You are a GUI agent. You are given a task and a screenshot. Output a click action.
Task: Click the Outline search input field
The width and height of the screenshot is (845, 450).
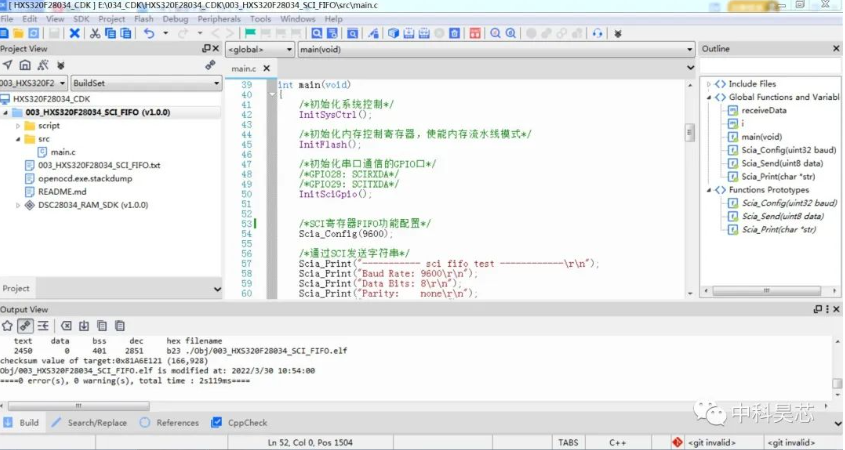770,67
